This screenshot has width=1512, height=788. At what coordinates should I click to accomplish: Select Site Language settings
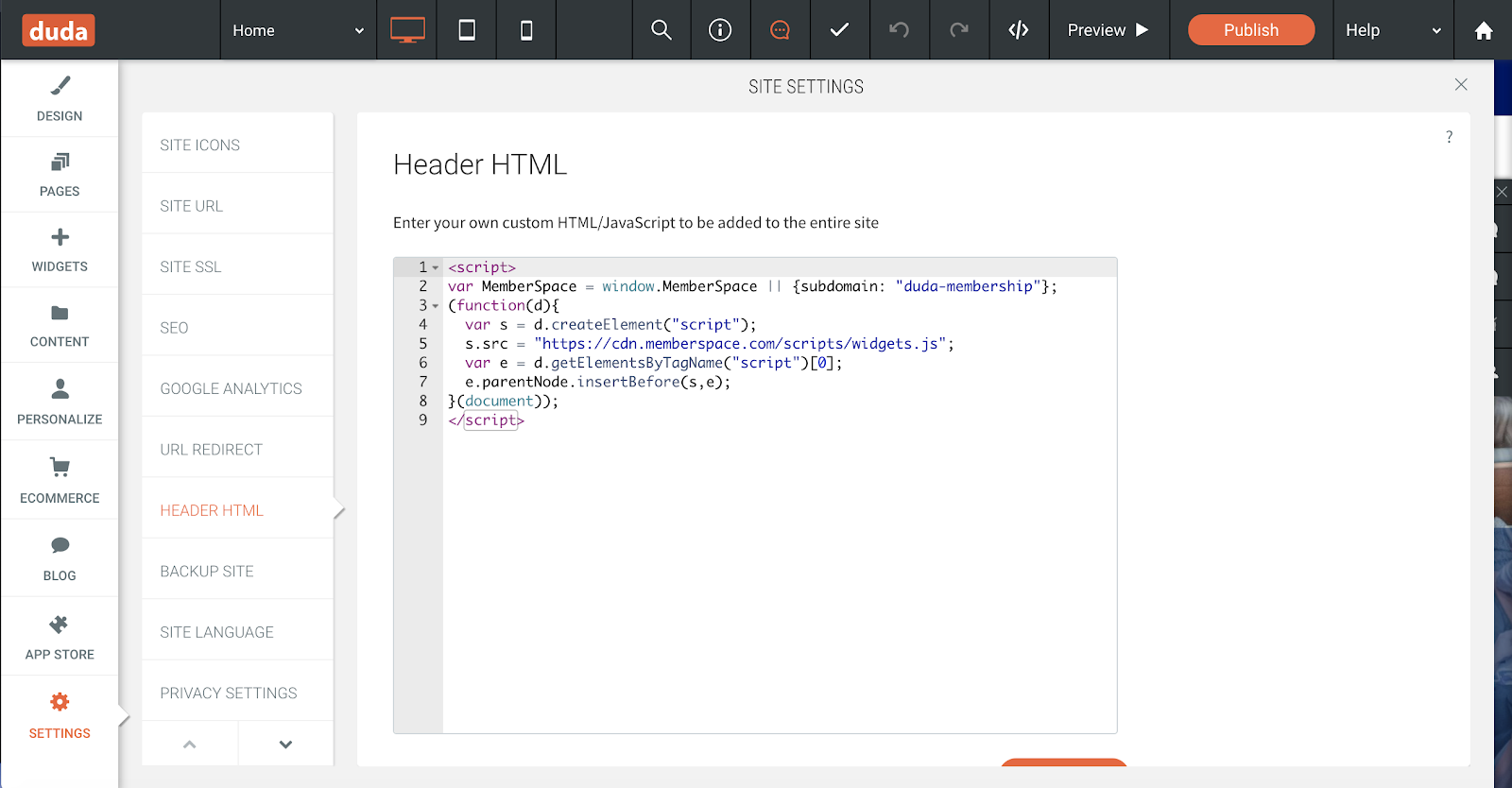pos(237,632)
